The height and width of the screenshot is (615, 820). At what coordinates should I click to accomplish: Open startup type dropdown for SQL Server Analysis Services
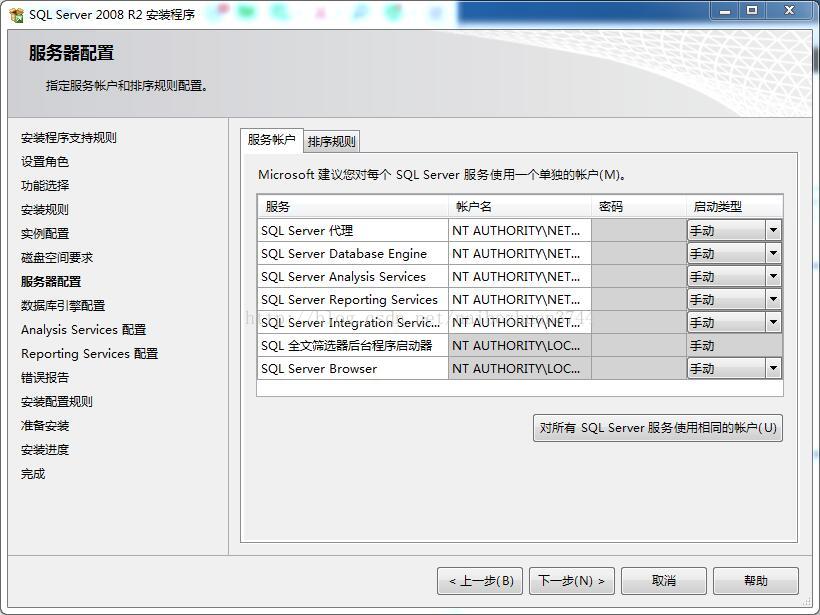pos(773,276)
